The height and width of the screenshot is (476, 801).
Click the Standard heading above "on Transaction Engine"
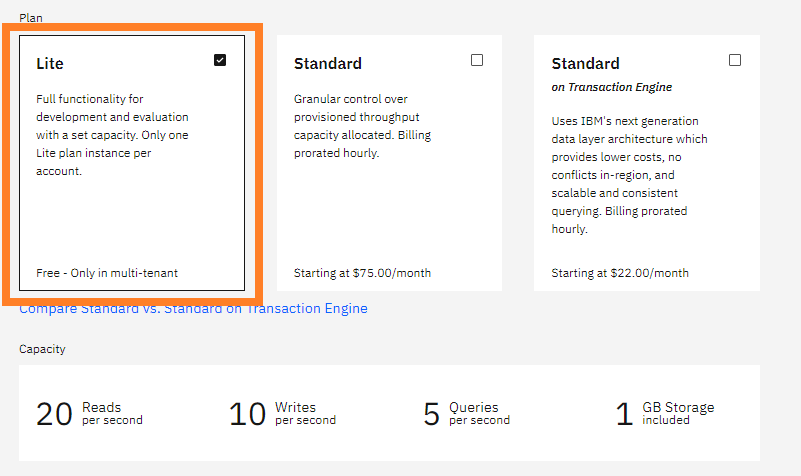coord(586,63)
